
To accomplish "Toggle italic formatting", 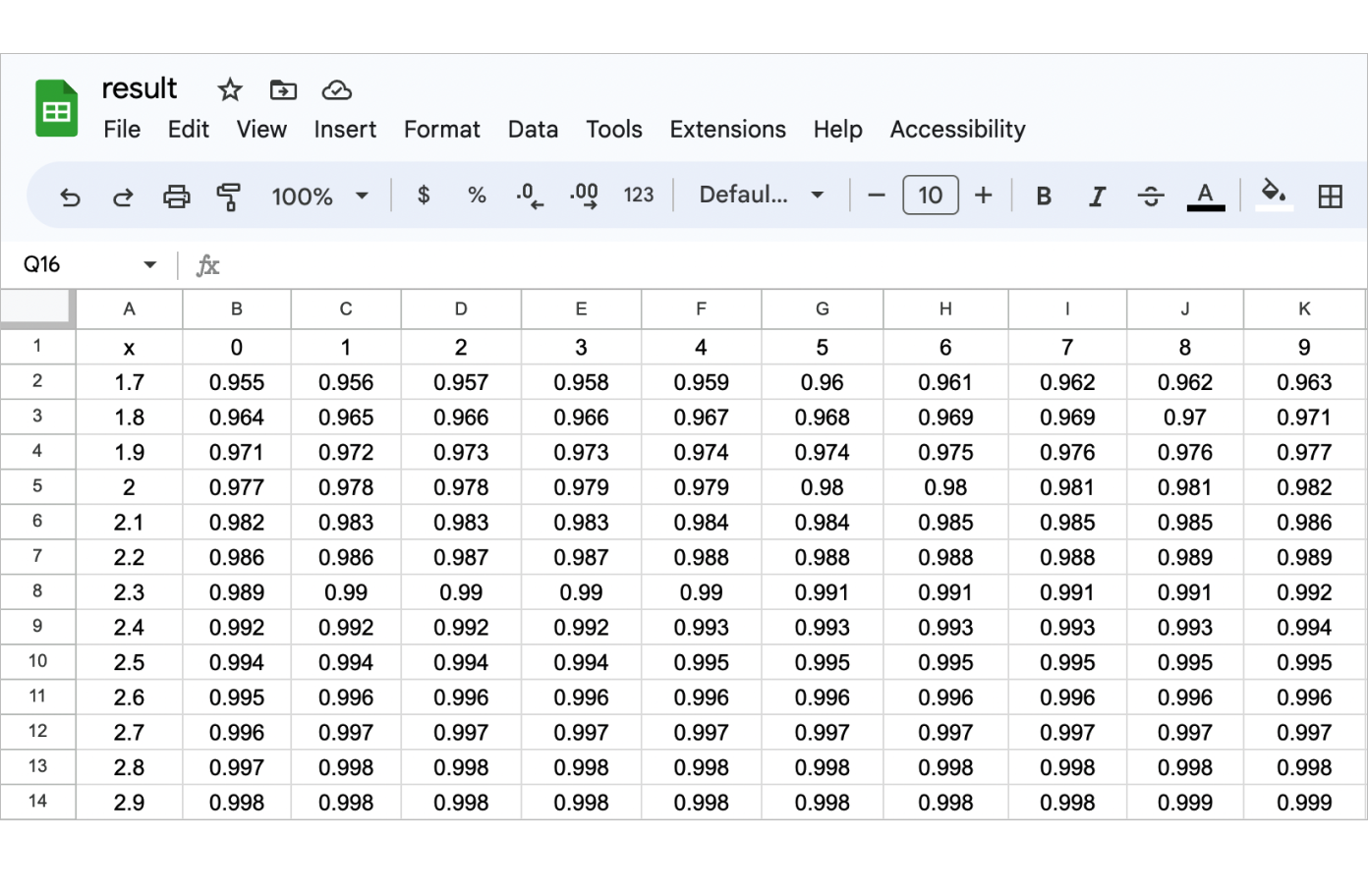I will tap(1097, 196).
